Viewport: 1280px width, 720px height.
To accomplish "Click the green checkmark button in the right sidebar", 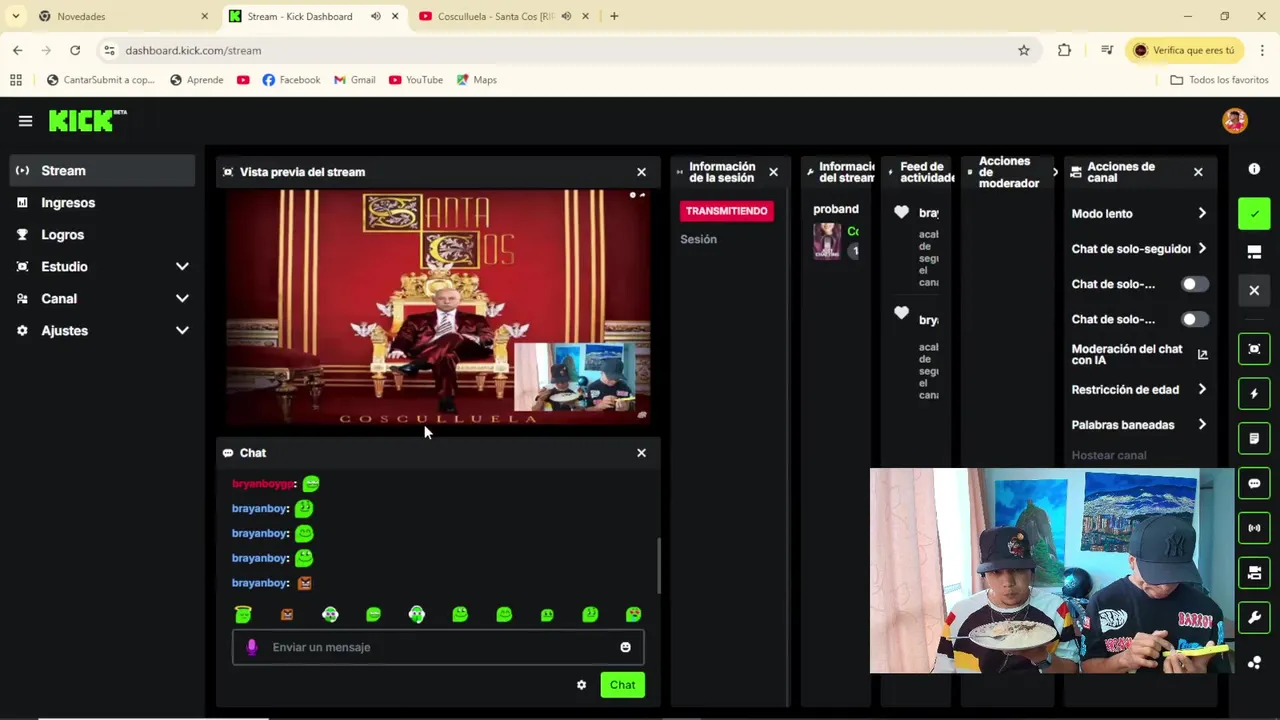I will point(1254,213).
